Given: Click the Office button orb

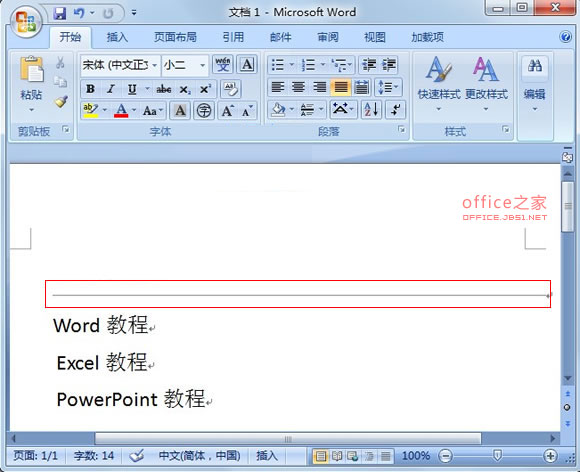Looking at the screenshot, I should point(25,21).
